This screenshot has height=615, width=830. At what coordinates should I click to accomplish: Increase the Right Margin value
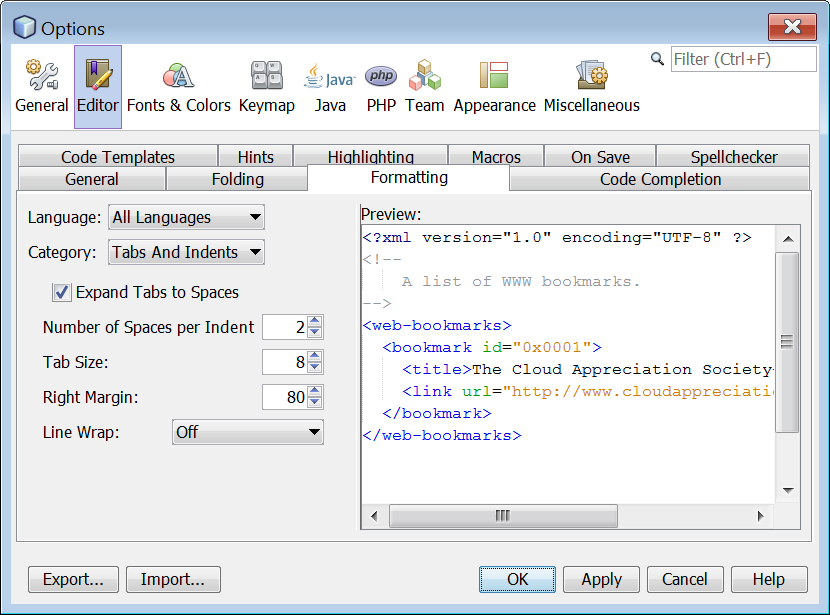[x=315, y=391]
